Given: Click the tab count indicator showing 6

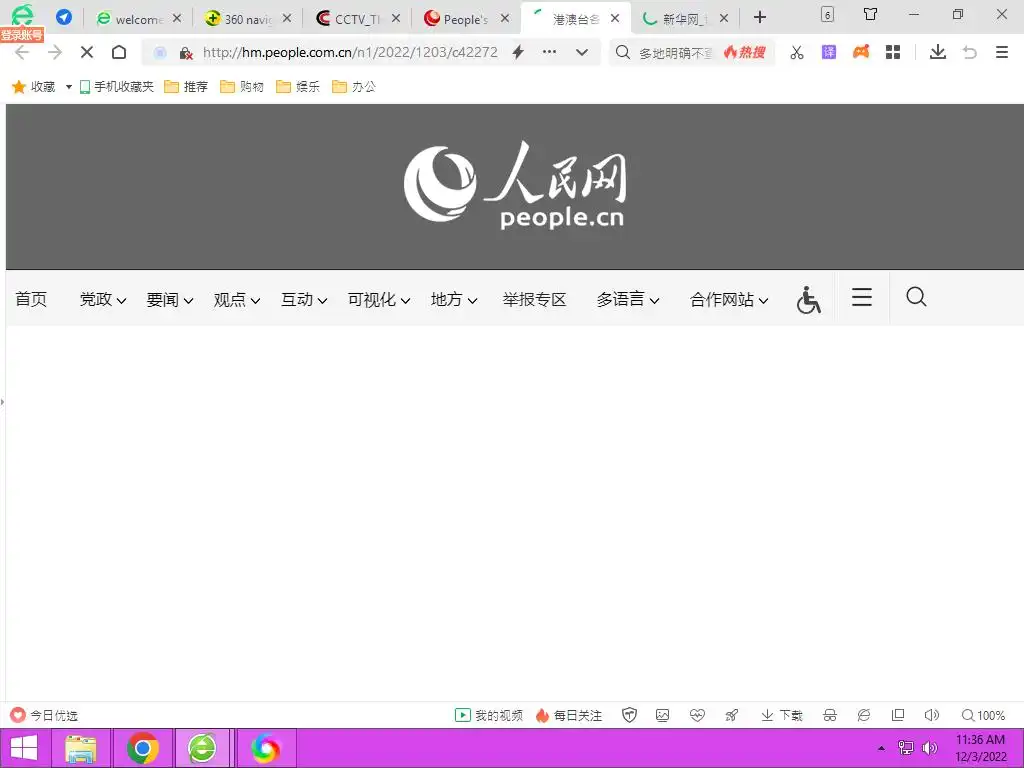Looking at the screenshot, I should click(x=827, y=14).
